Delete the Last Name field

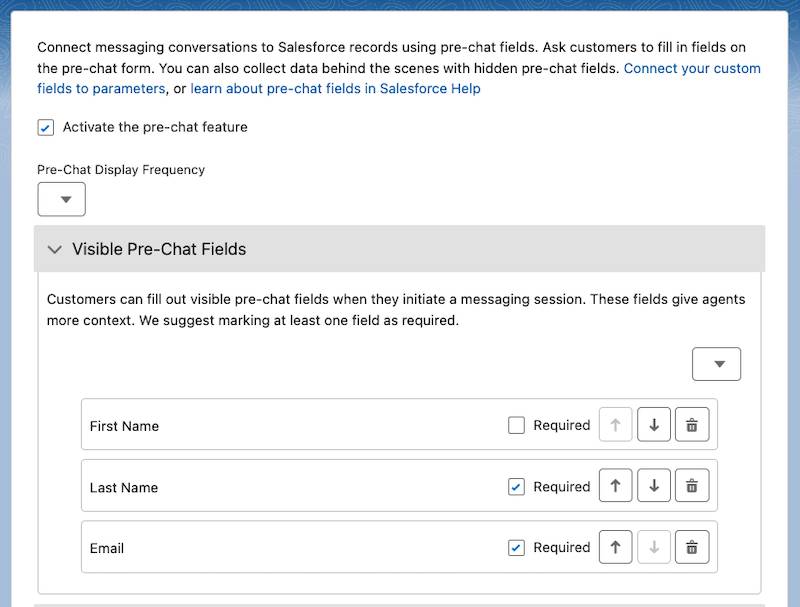tap(692, 486)
